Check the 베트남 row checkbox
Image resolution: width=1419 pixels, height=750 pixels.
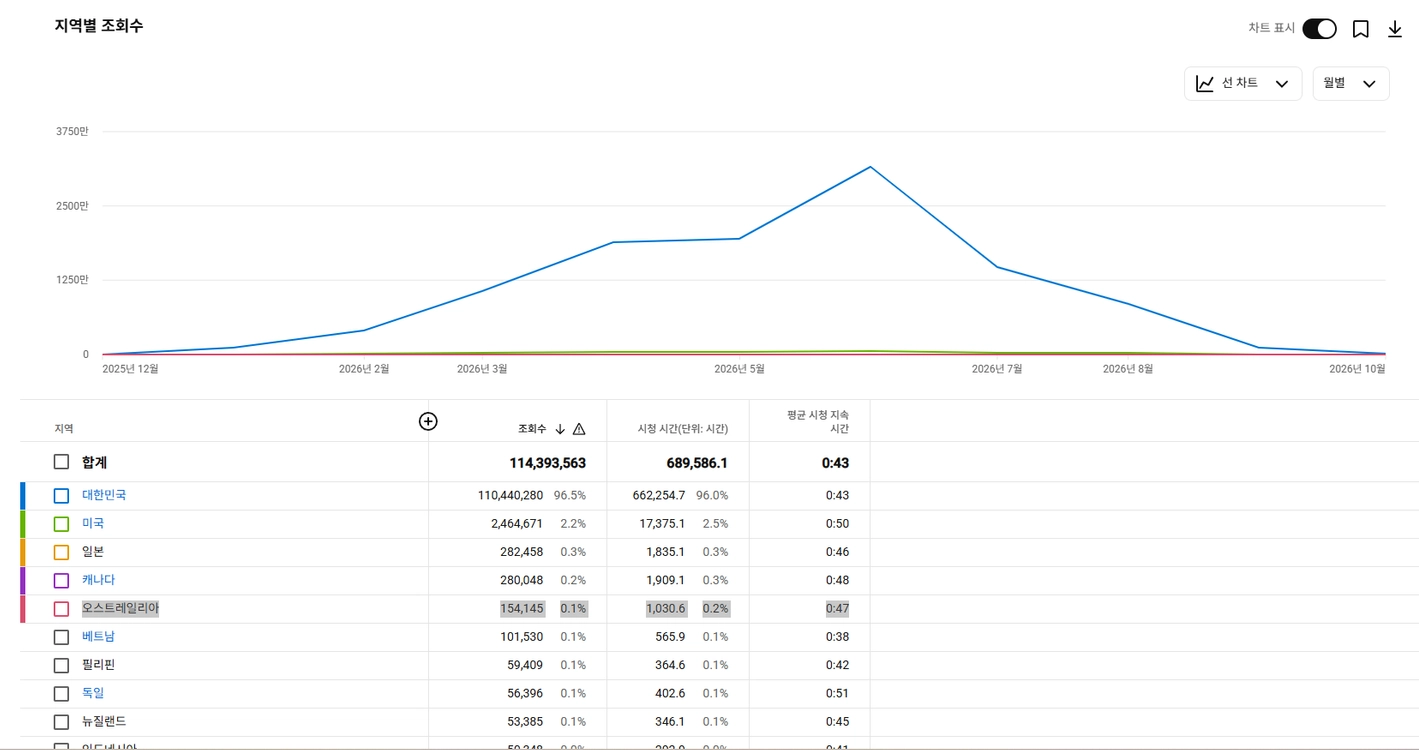pyautogui.click(x=62, y=637)
